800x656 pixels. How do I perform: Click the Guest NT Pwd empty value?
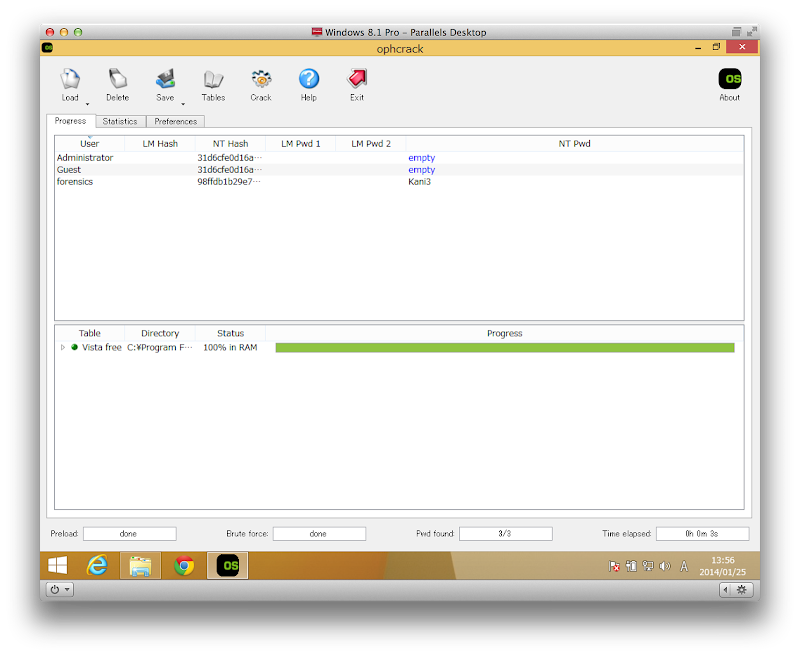(x=421, y=170)
